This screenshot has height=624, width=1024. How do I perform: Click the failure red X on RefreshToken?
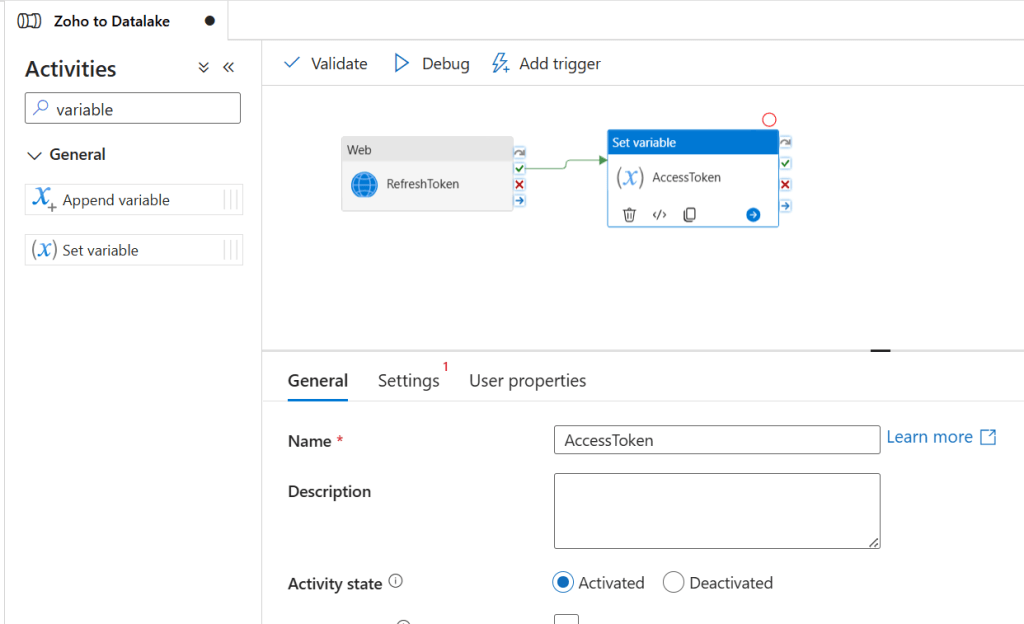519,185
